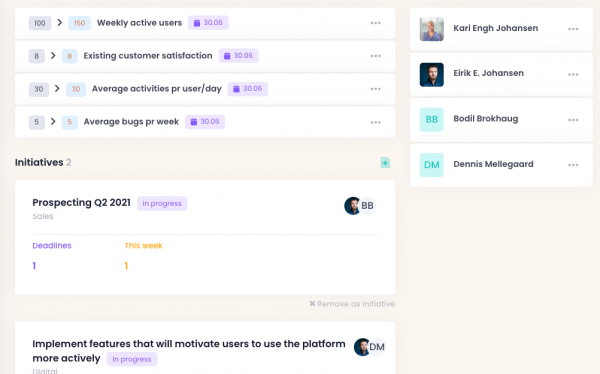This screenshot has width=600, height=374.
Task: Click the date badge on Average bugs pr week
Action: tap(205, 122)
